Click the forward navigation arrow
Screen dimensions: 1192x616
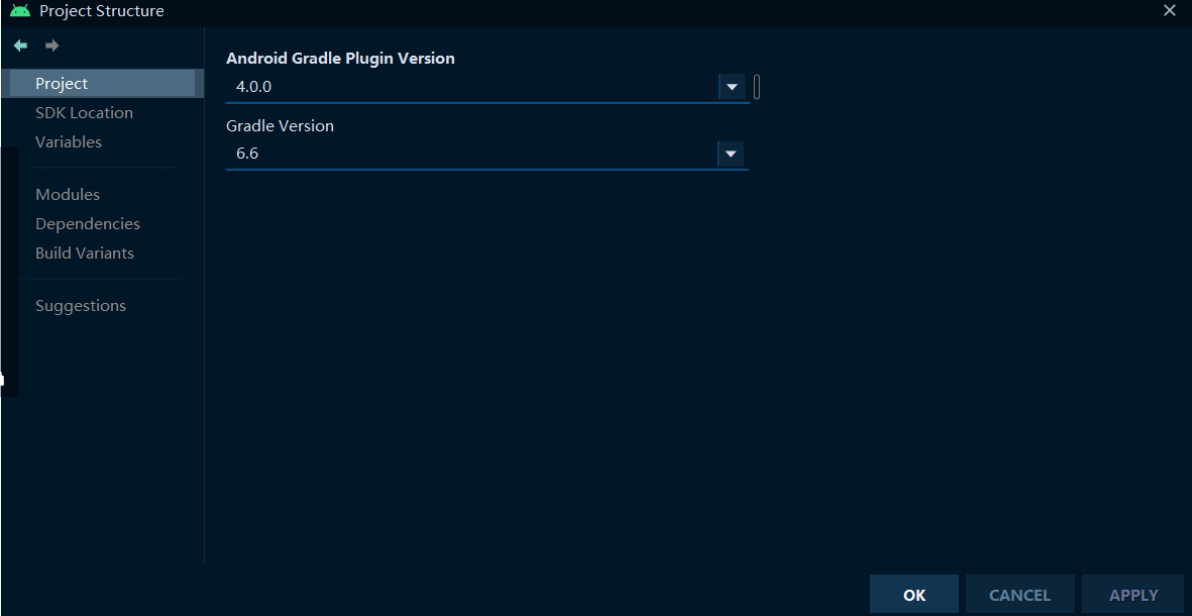pyautogui.click(x=52, y=46)
